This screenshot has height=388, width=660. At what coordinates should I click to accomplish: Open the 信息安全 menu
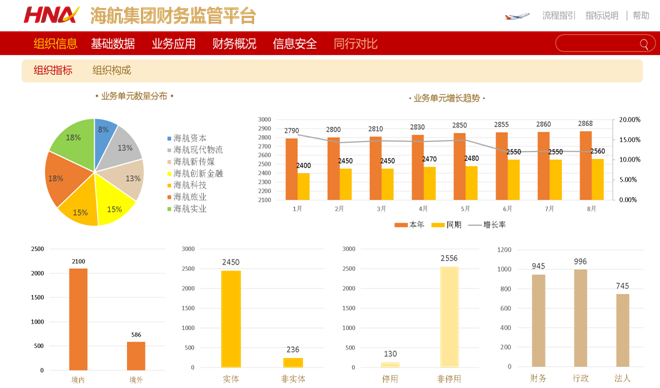point(295,44)
